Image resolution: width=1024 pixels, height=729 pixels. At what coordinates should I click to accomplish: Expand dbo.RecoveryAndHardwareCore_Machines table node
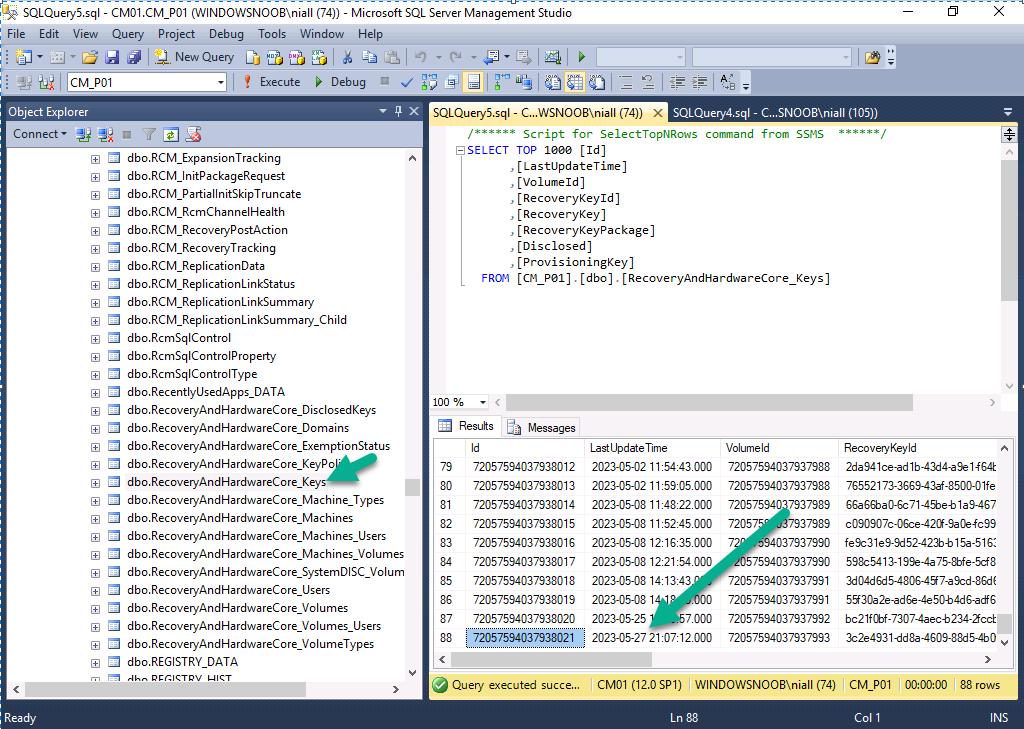95,519
